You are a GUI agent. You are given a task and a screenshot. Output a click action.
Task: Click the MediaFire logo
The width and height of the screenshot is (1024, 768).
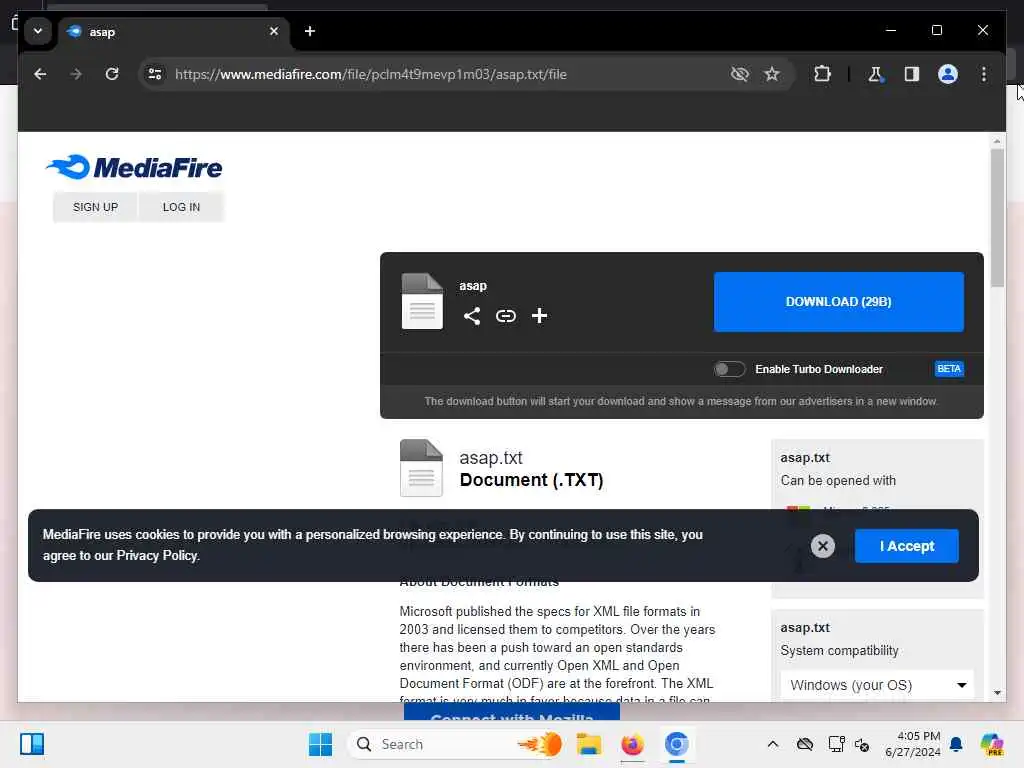coord(134,168)
